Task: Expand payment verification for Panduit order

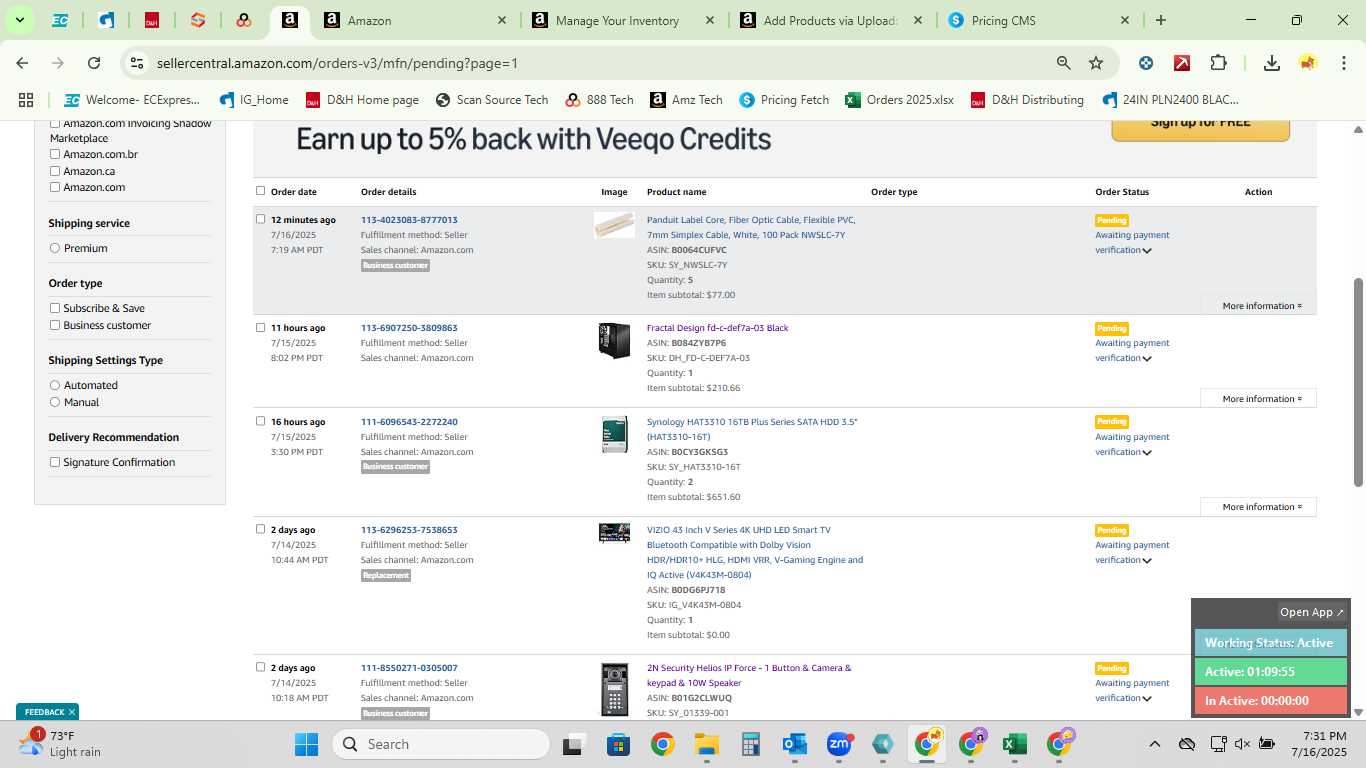Action: 1147,250
